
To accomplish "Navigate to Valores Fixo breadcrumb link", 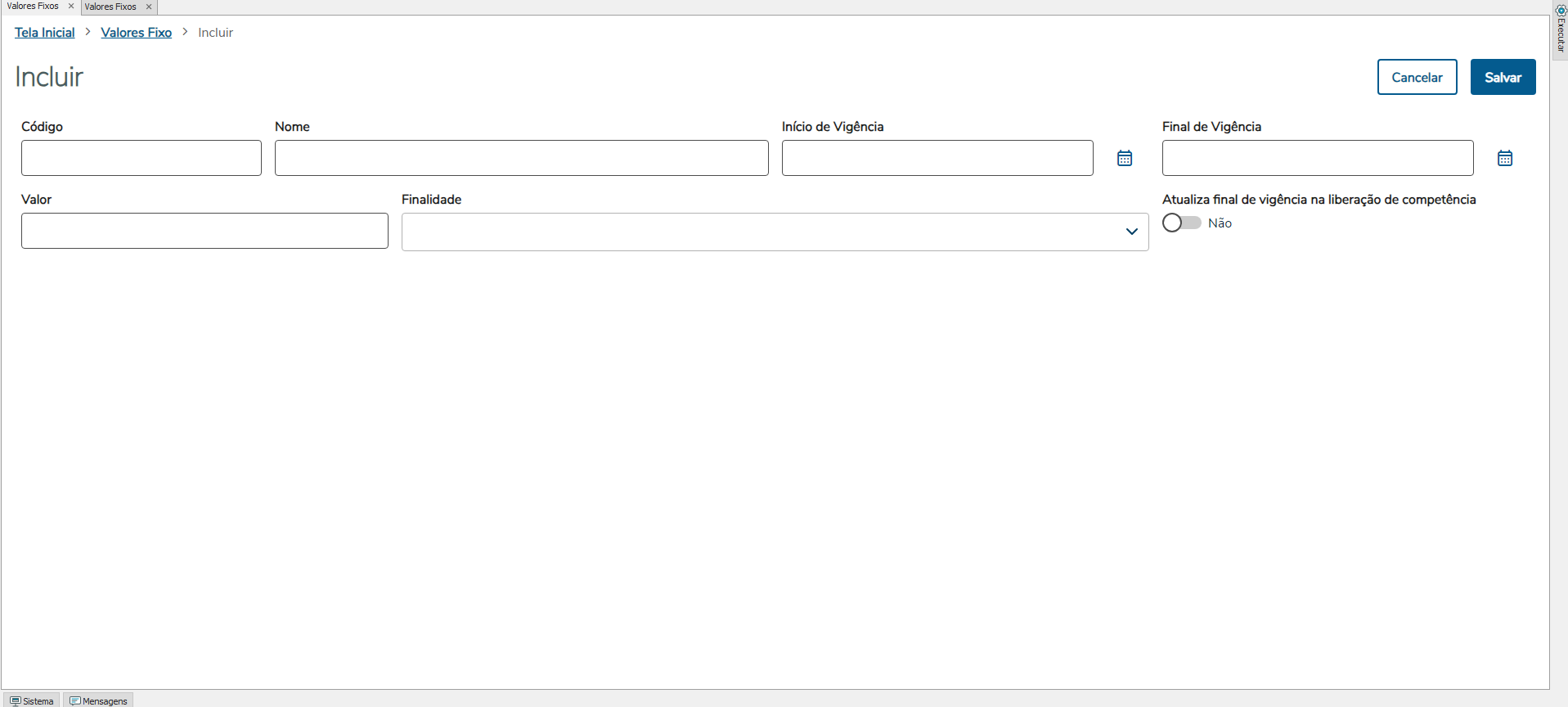I will pos(137,33).
